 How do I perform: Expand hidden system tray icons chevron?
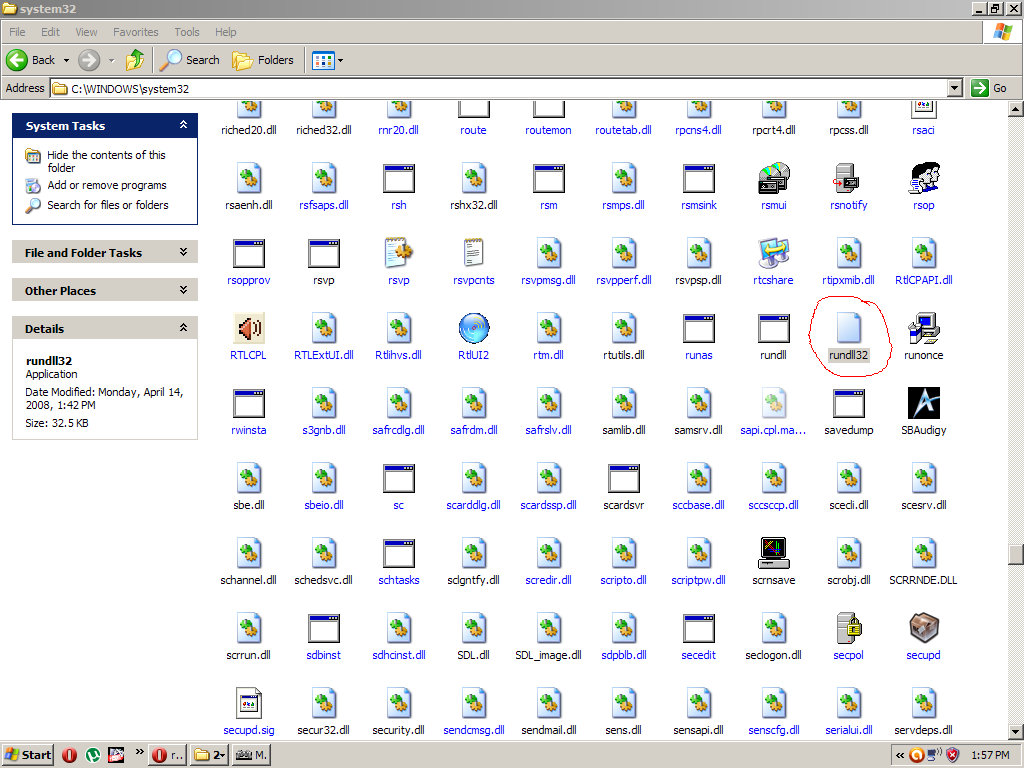(900, 755)
